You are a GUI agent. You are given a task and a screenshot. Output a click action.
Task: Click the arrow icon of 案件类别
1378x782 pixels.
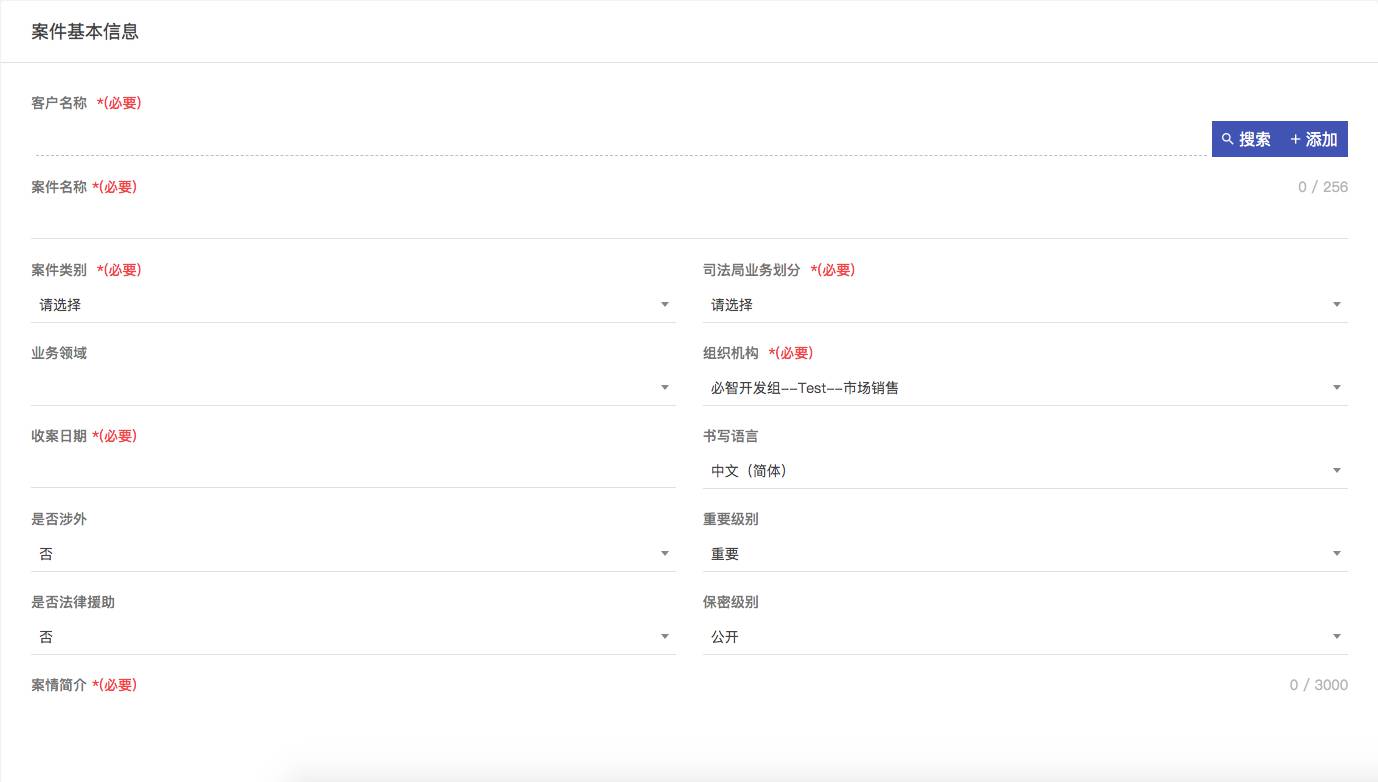click(x=665, y=305)
